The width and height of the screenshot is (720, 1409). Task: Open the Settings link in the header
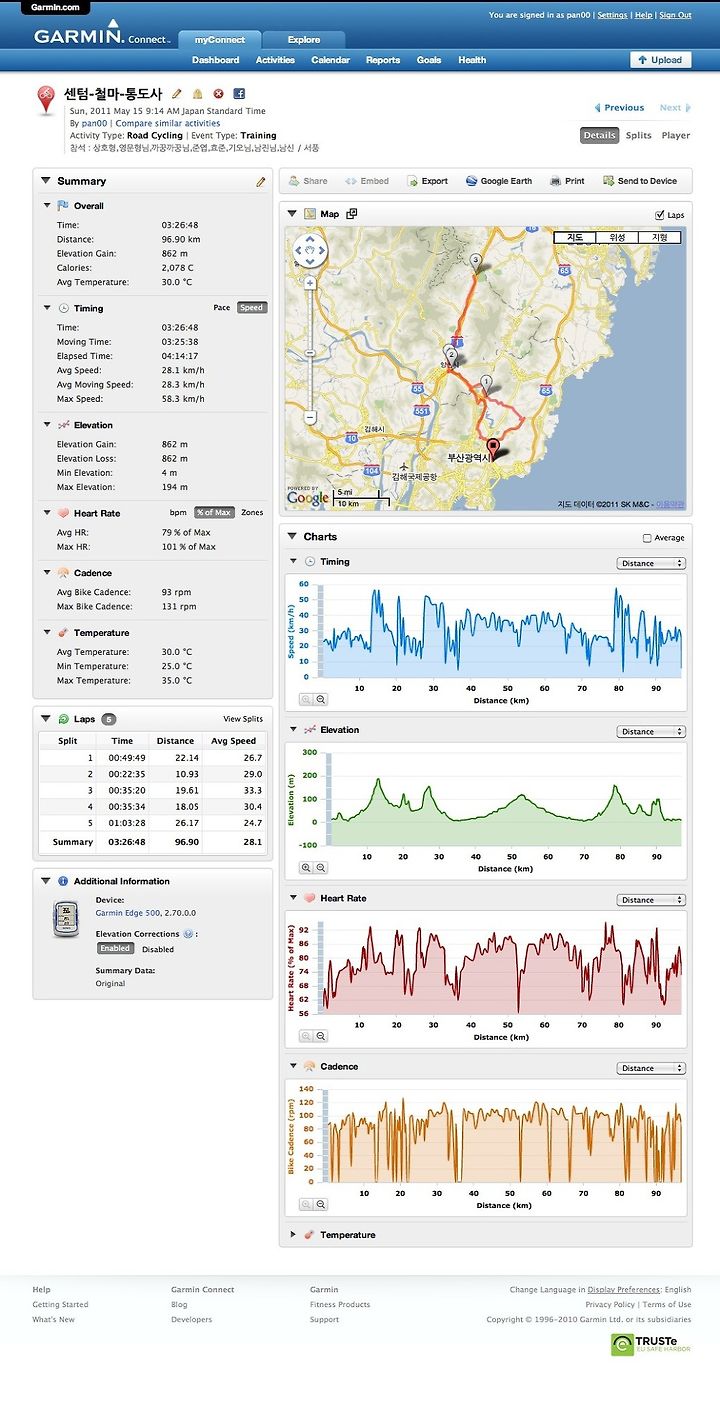coord(613,15)
